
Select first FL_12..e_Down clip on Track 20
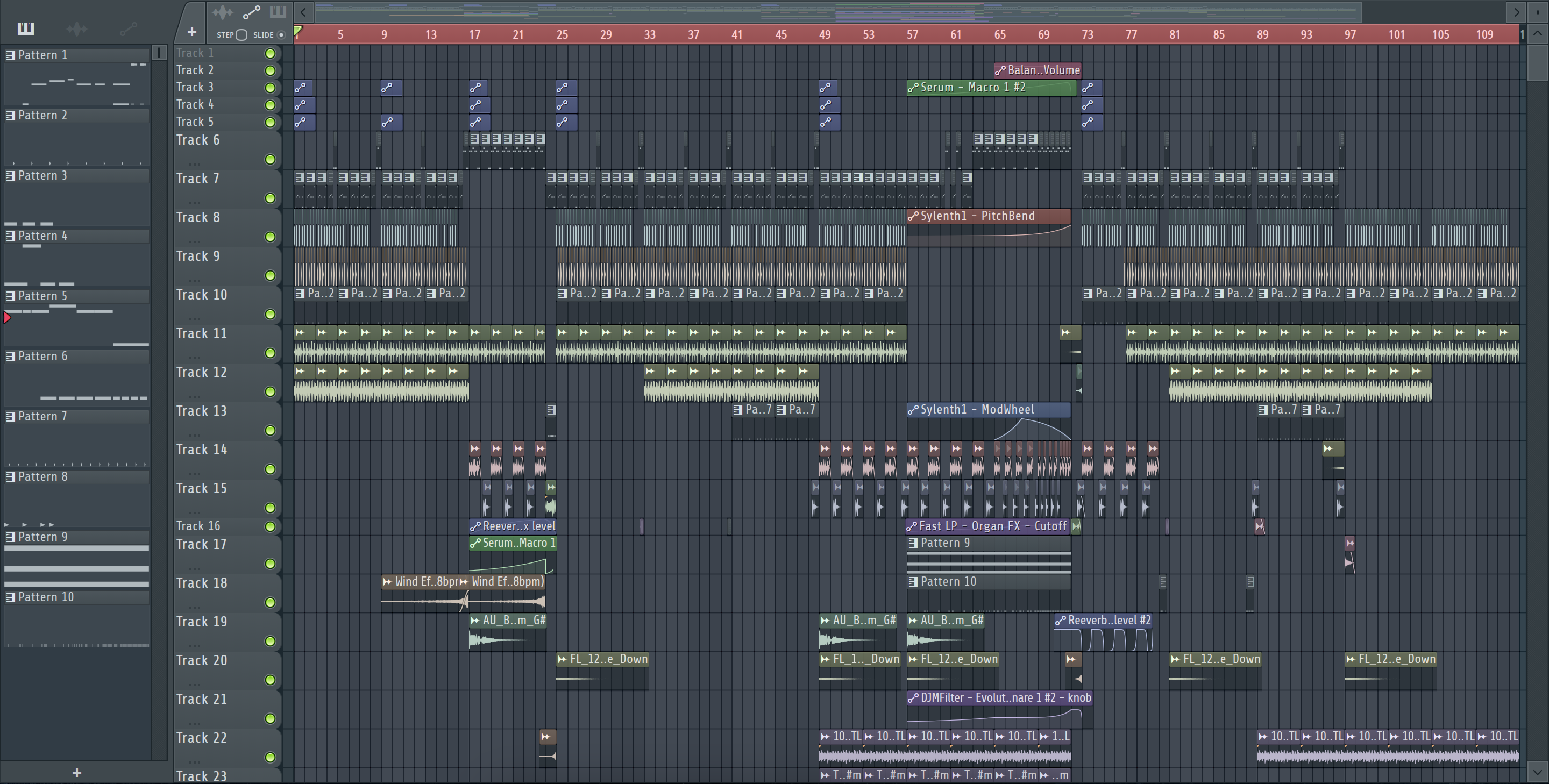602,670
